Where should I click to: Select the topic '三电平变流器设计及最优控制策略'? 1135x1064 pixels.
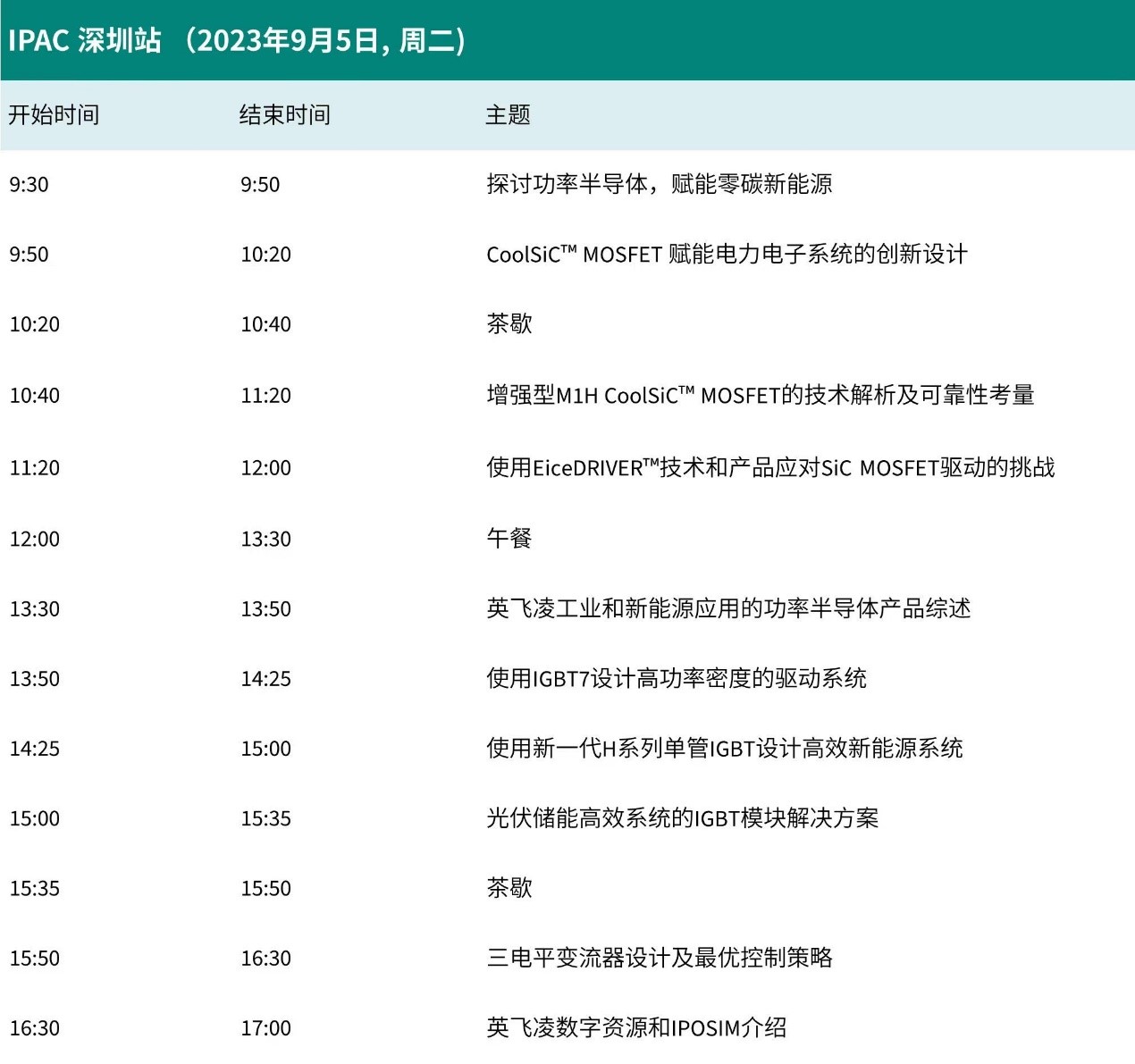660,958
